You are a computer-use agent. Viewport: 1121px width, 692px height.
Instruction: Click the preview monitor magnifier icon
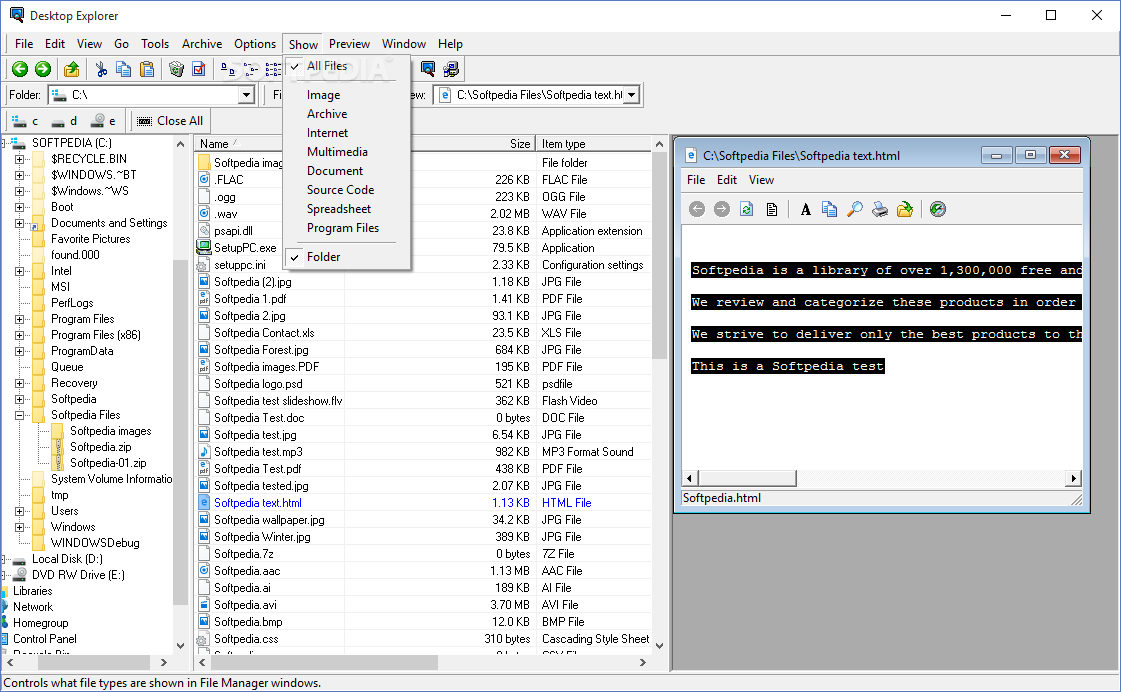pos(428,69)
